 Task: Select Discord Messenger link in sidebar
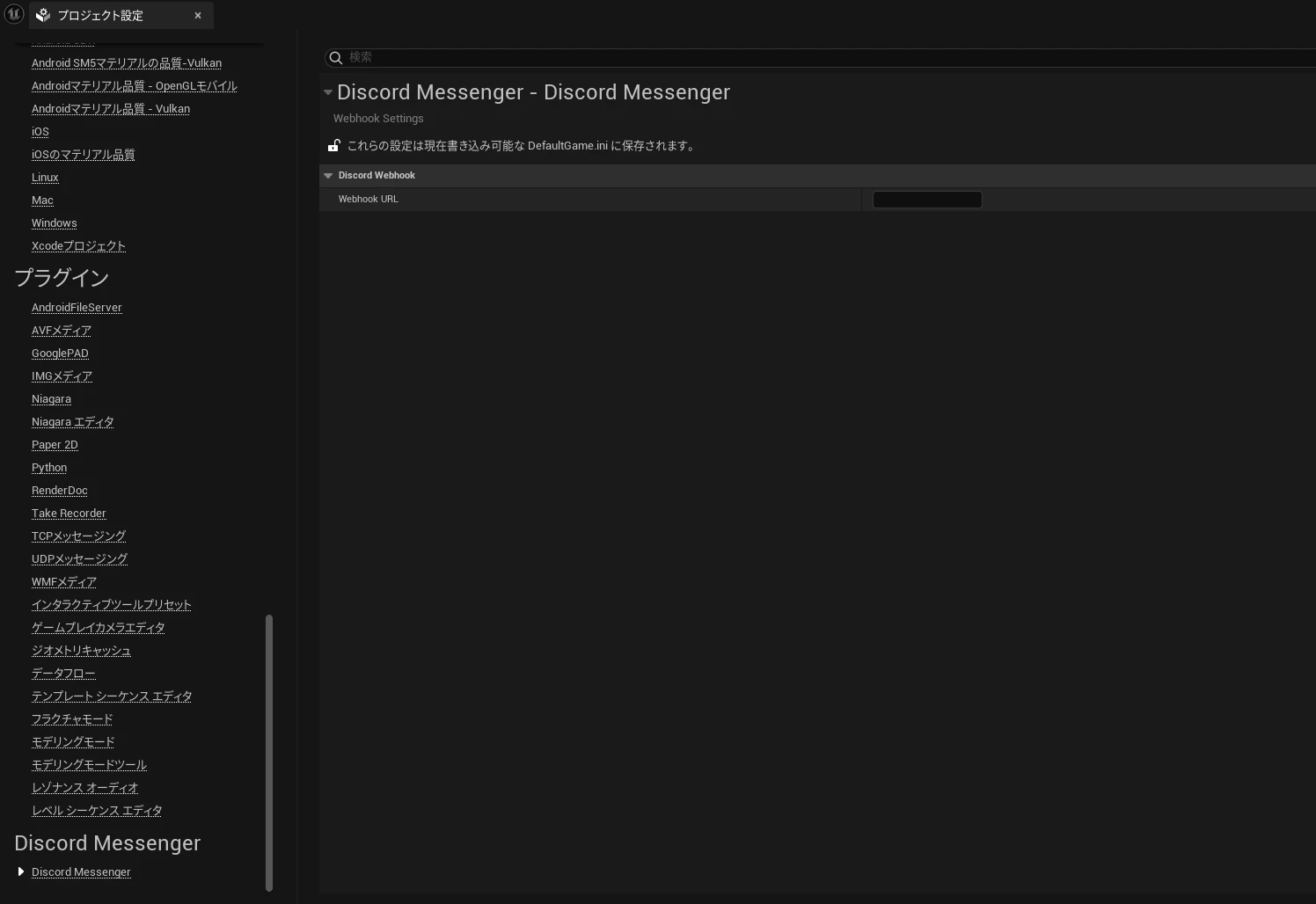coord(81,872)
